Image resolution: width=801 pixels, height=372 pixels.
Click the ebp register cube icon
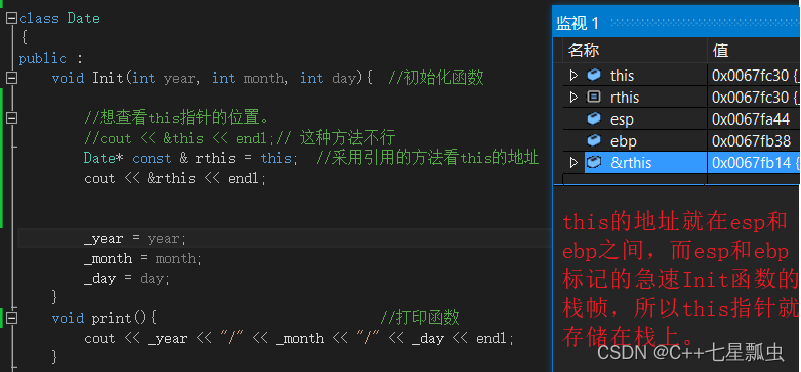(x=594, y=141)
